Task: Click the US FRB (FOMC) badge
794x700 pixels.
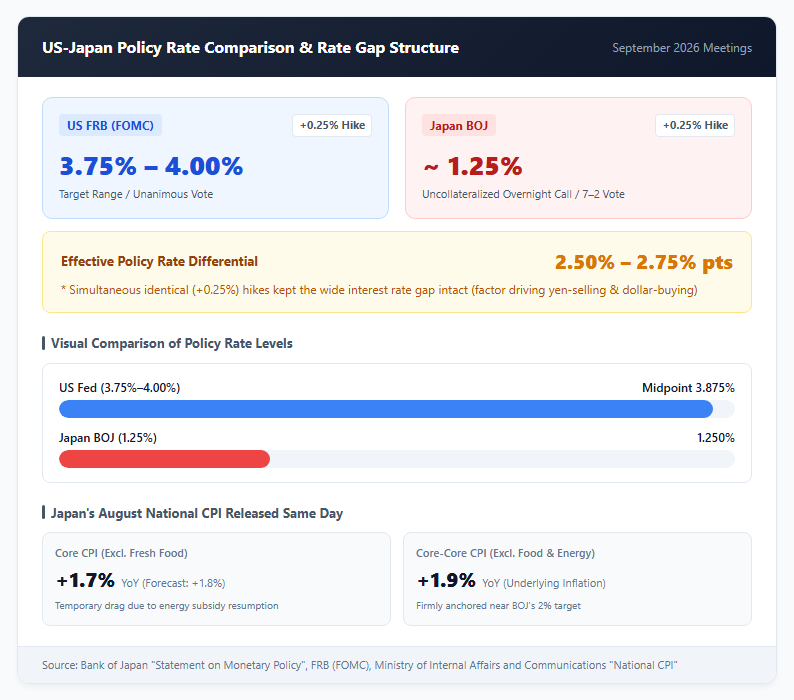Action: 110,125
